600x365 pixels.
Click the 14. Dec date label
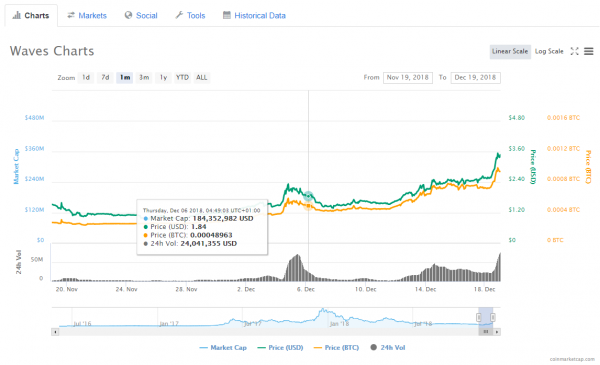[x=426, y=289]
